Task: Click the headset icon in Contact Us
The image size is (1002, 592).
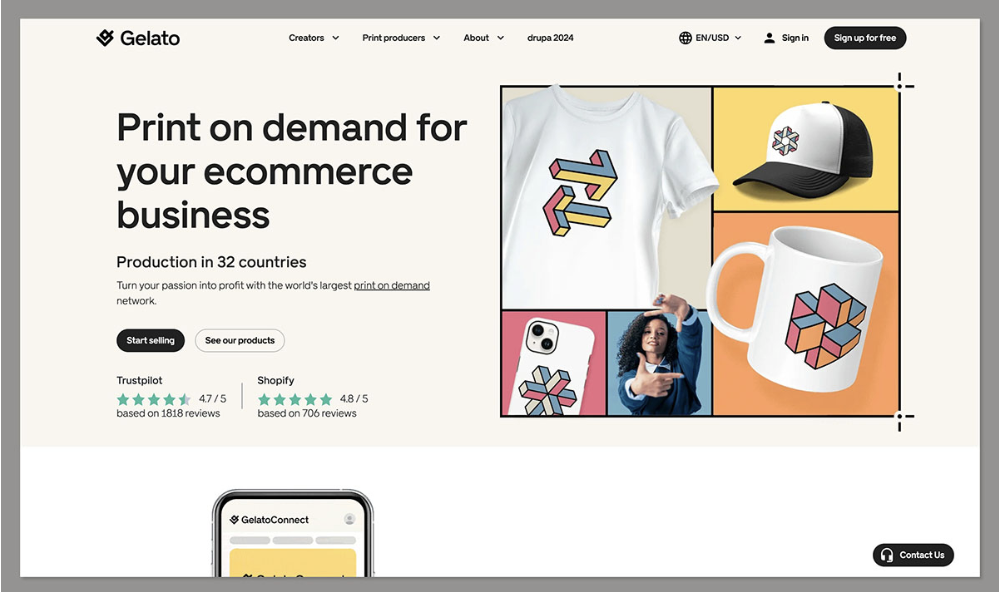Action: pyautogui.click(x=886, y=555)
